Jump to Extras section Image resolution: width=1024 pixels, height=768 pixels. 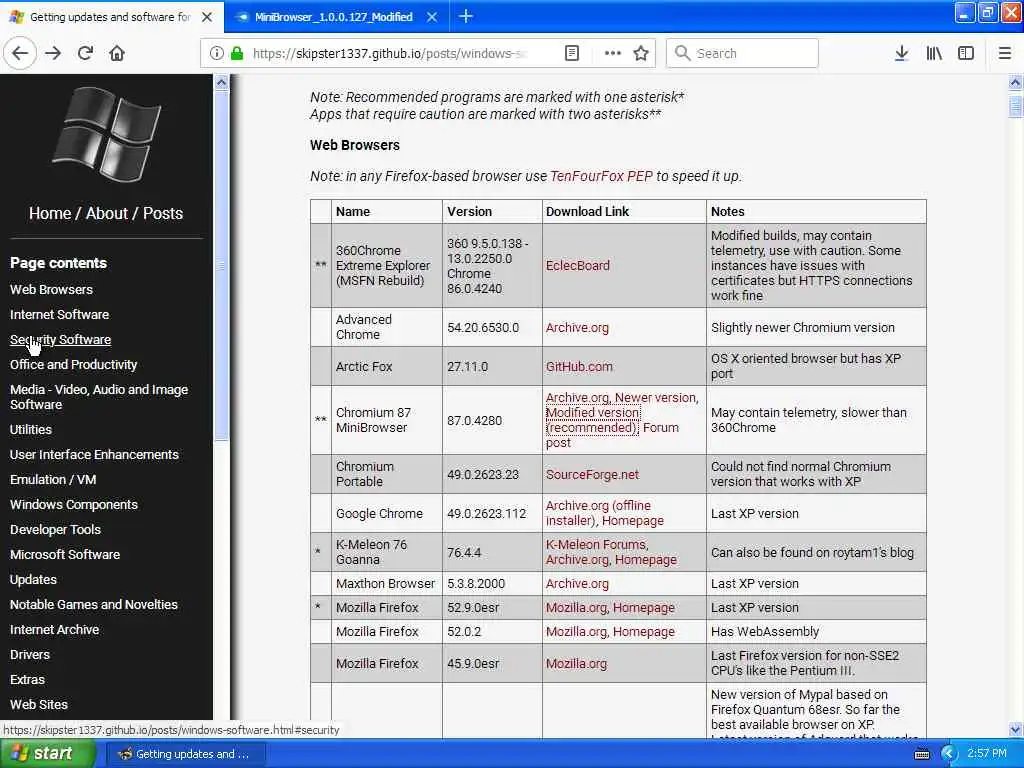tap(27, 679)
